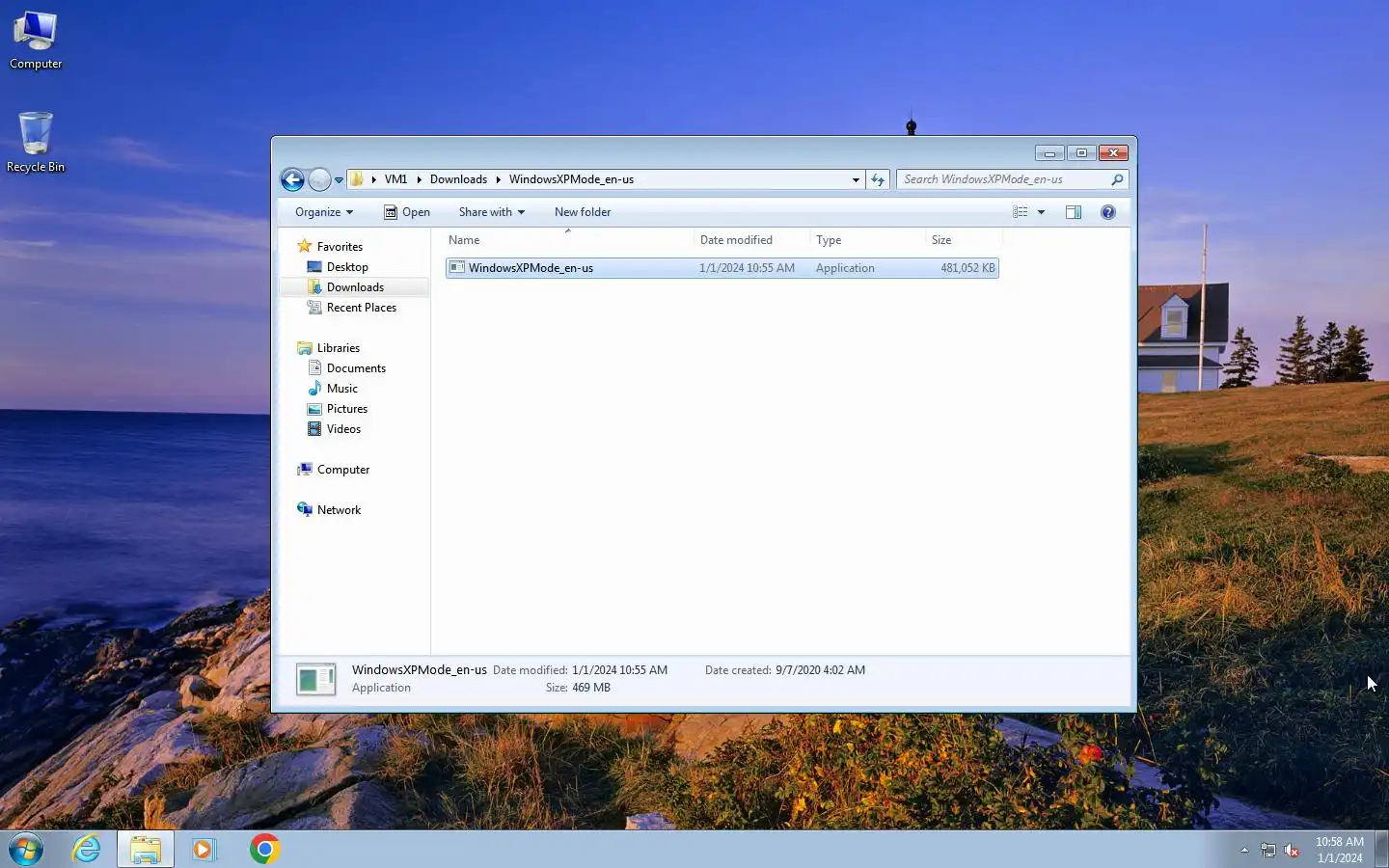The width and height of the screenshot is (1389, 868).
Task: Click Windows Explorer taskbar button
Action: point(146,850)
